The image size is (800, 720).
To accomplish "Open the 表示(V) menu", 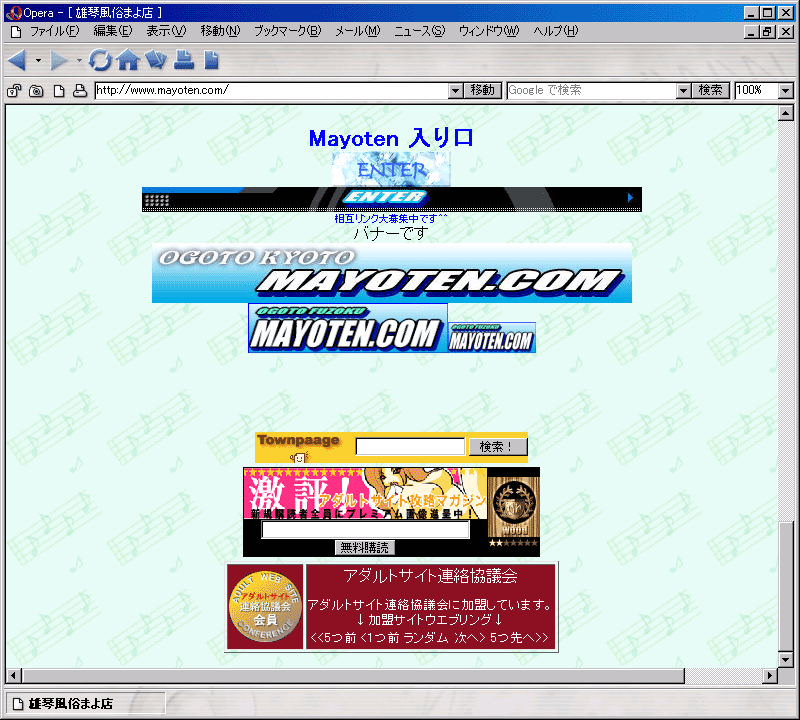I will tap(166, 31).
